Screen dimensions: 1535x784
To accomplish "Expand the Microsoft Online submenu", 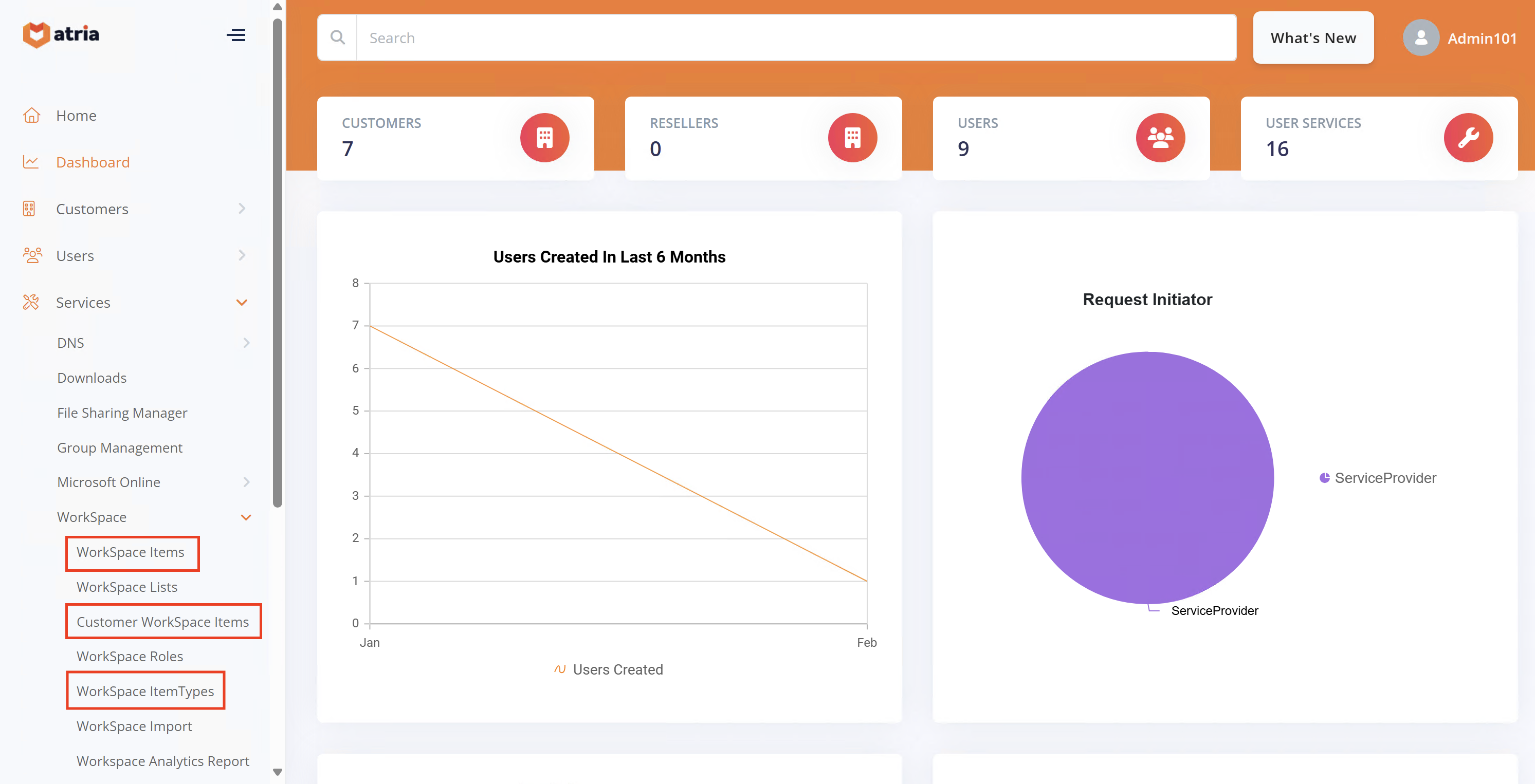I will tap(246, 482).
